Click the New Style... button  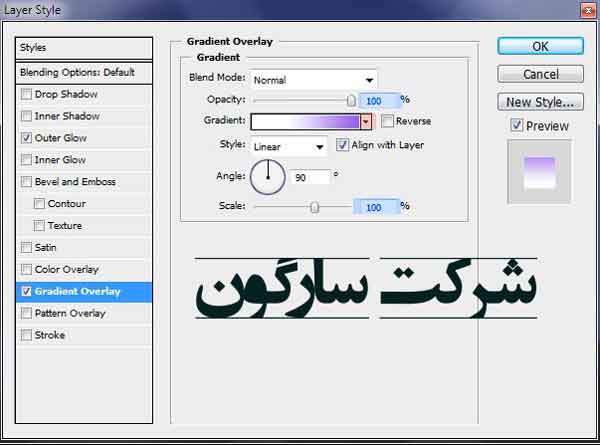pos(540,102)
